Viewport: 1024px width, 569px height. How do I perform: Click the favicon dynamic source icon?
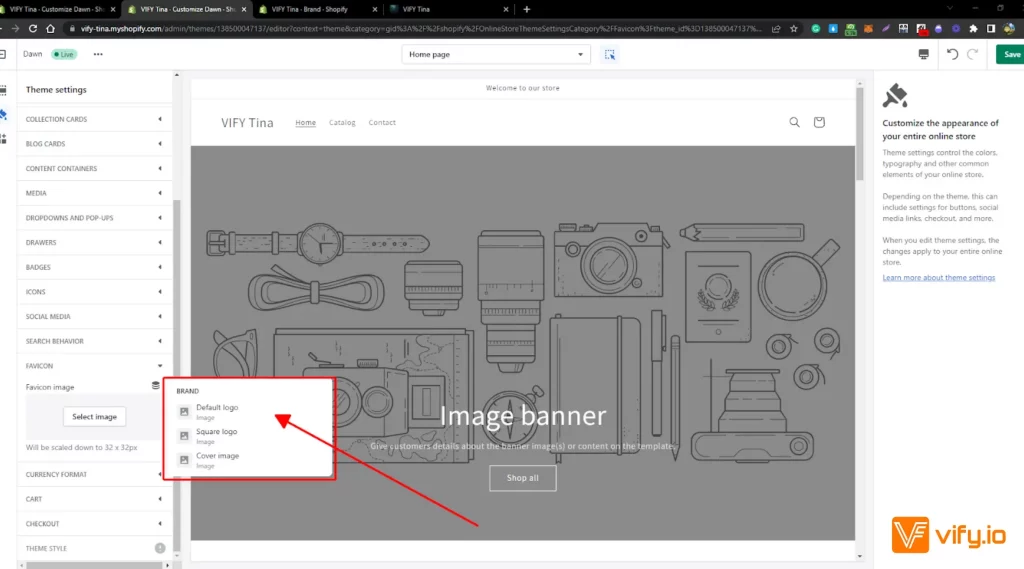pos(155,386)
